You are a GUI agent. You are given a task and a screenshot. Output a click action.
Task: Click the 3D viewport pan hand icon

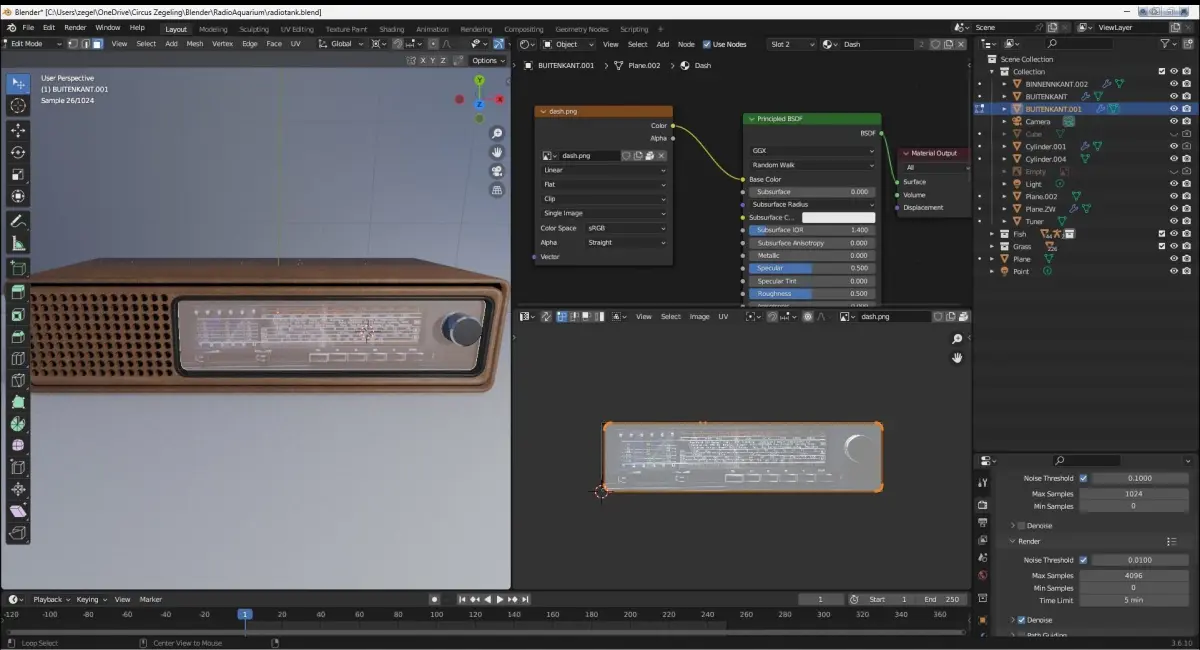tap(497, 152)
